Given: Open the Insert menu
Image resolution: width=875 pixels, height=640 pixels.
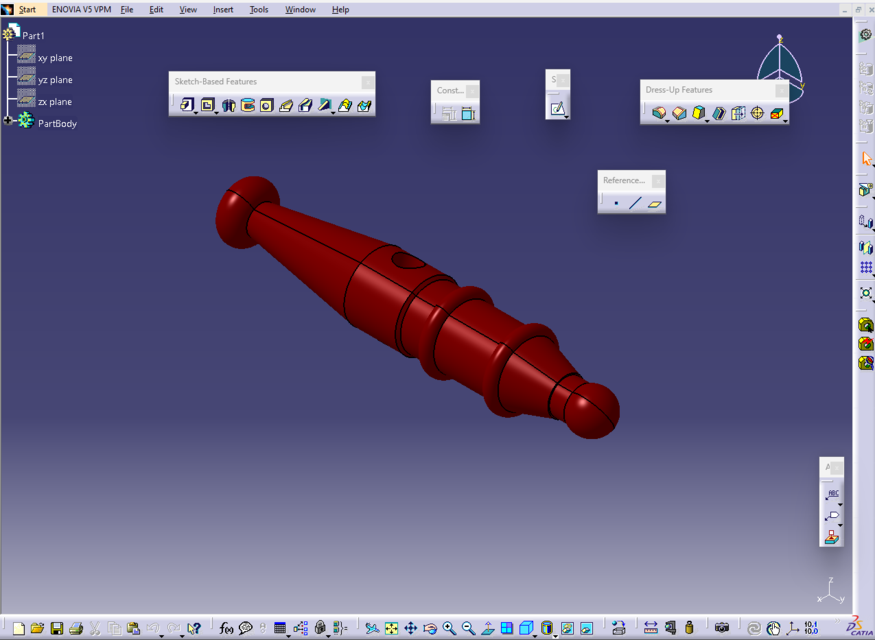Looking at the screenshot, I should (x=222, y=9).
